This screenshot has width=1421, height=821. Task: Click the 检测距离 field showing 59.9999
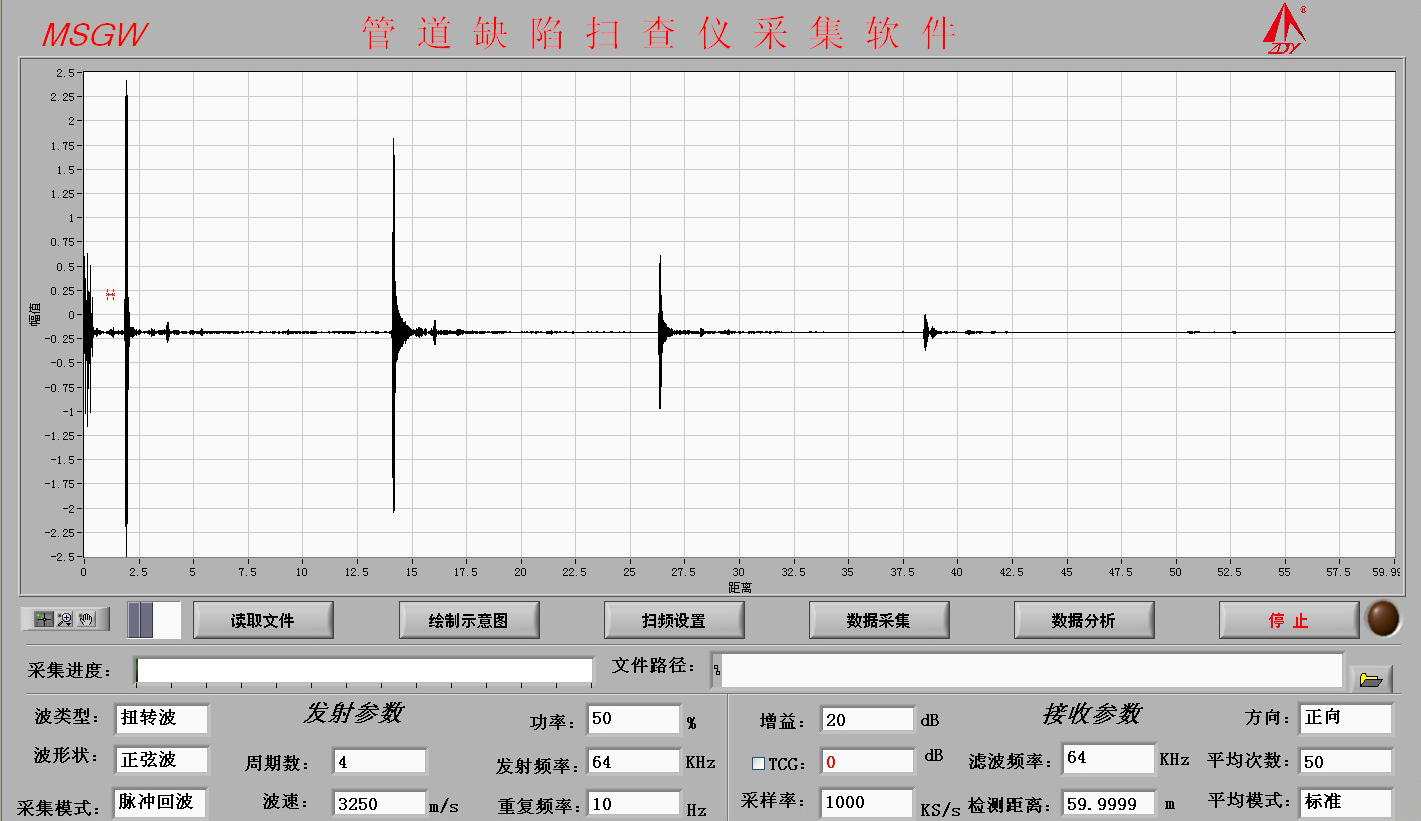[1108, 802]
